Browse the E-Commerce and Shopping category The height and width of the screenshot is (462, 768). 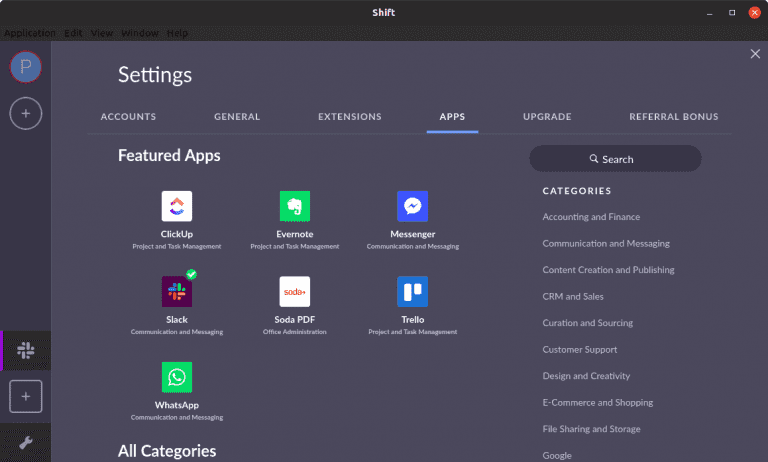click(x=598, y=402)
